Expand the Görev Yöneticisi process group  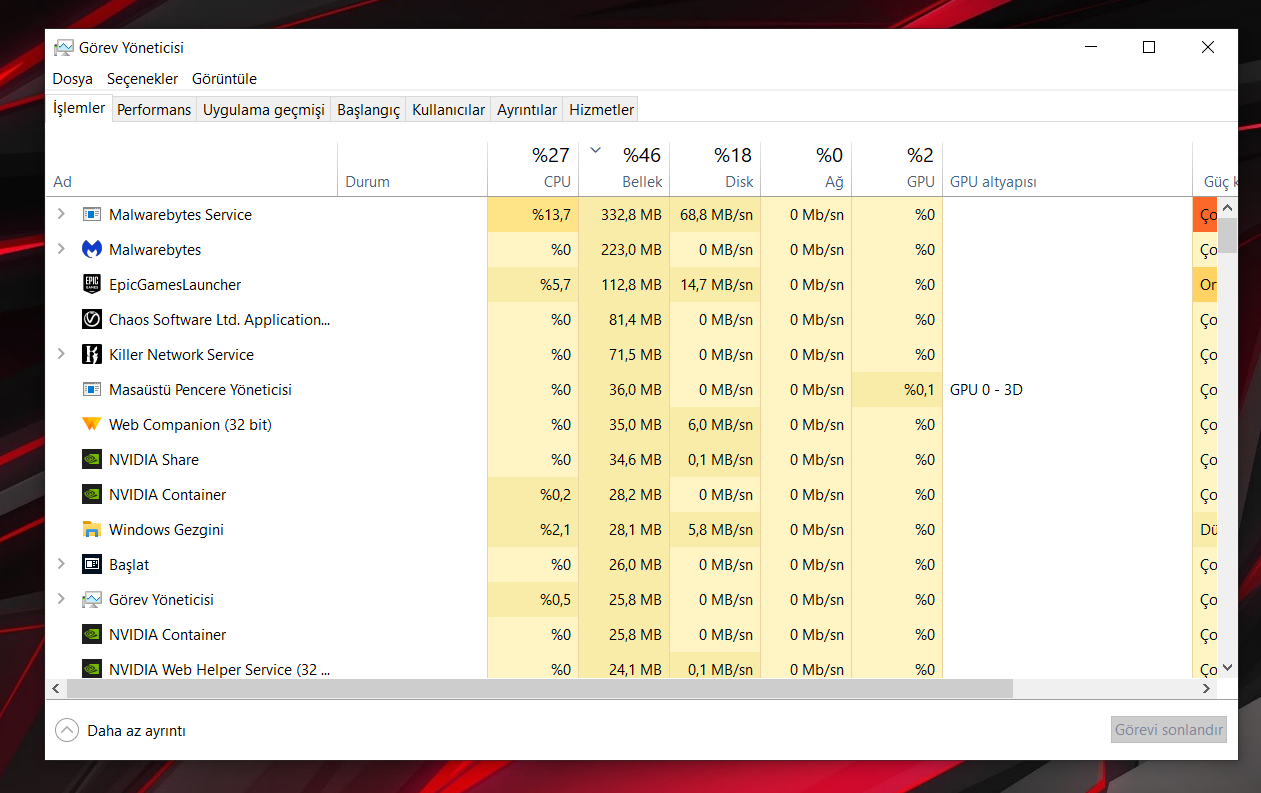[x=61, y=600]
